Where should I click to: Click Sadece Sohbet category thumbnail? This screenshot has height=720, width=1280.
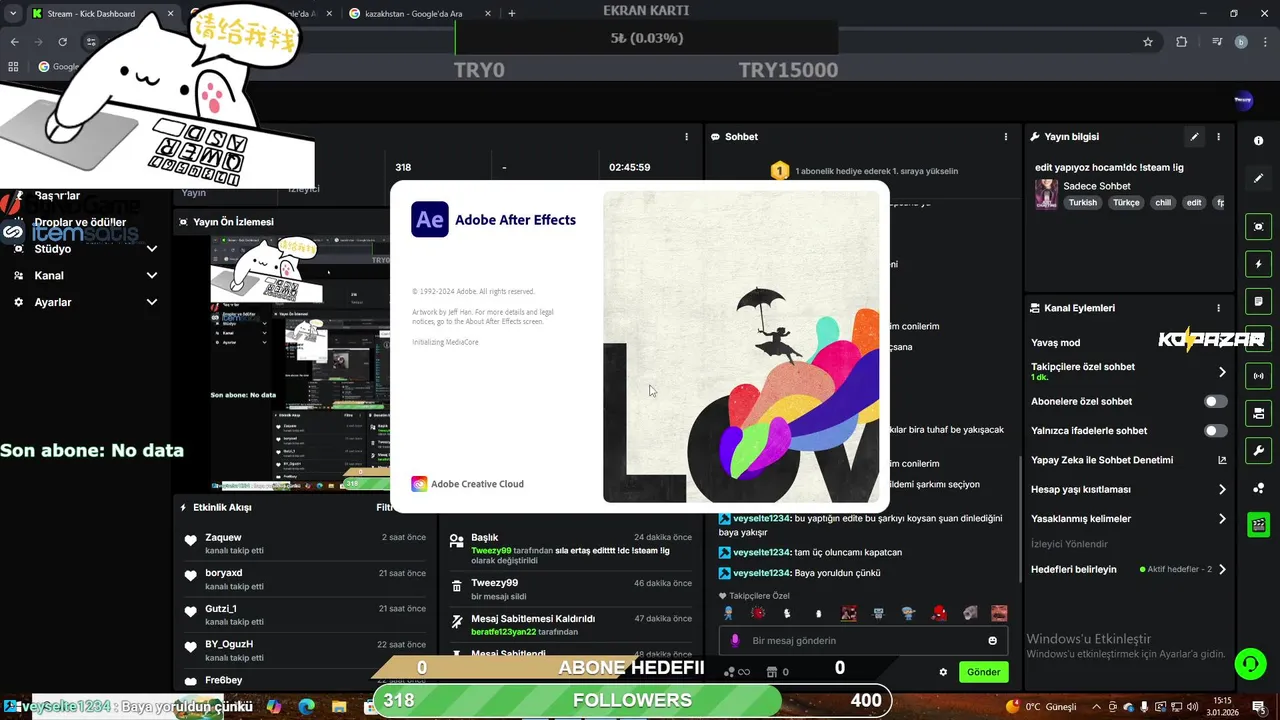[x=1046, y=194]
